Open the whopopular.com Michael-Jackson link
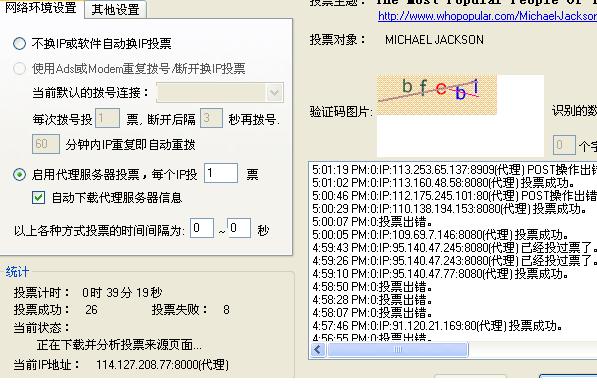Image resolution: width=597 pixels, height=384 pixels. pyautogui.click(x=487, y=16)
